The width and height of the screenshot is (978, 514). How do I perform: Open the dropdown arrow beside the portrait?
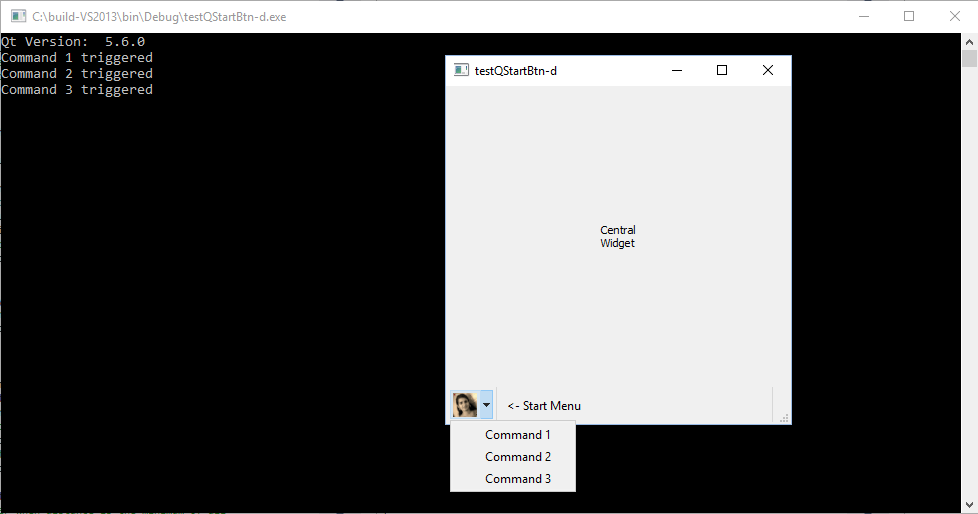(486, 405)
